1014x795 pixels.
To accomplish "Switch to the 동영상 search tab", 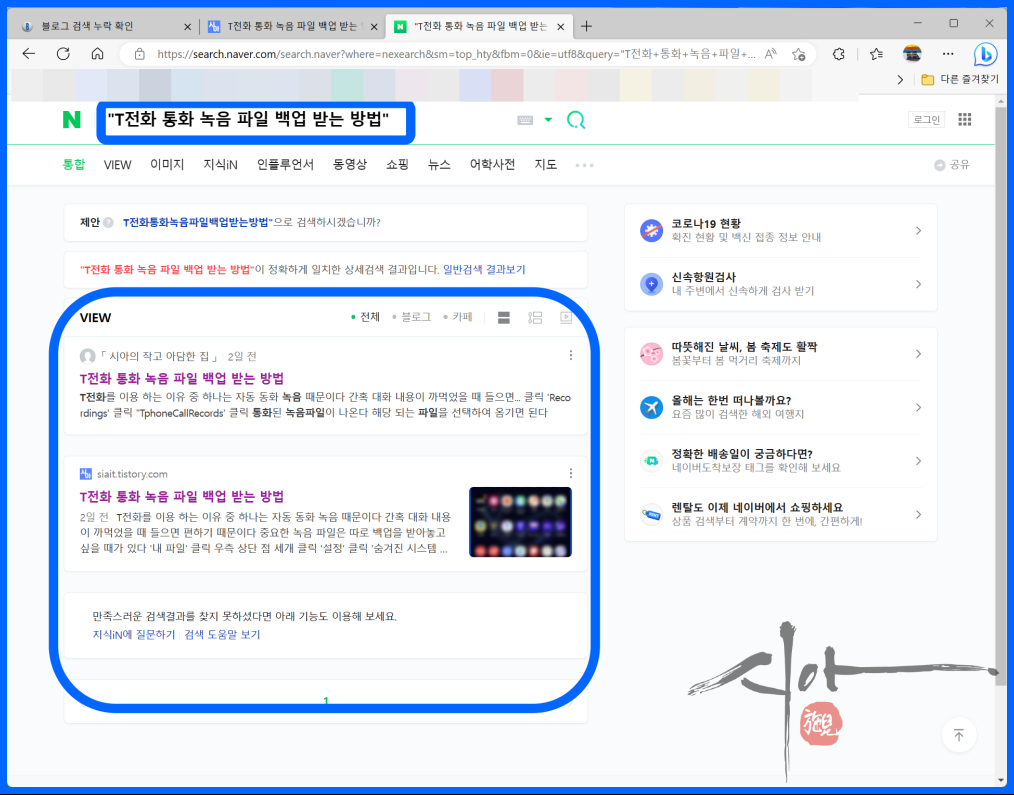I will point(350,165).
